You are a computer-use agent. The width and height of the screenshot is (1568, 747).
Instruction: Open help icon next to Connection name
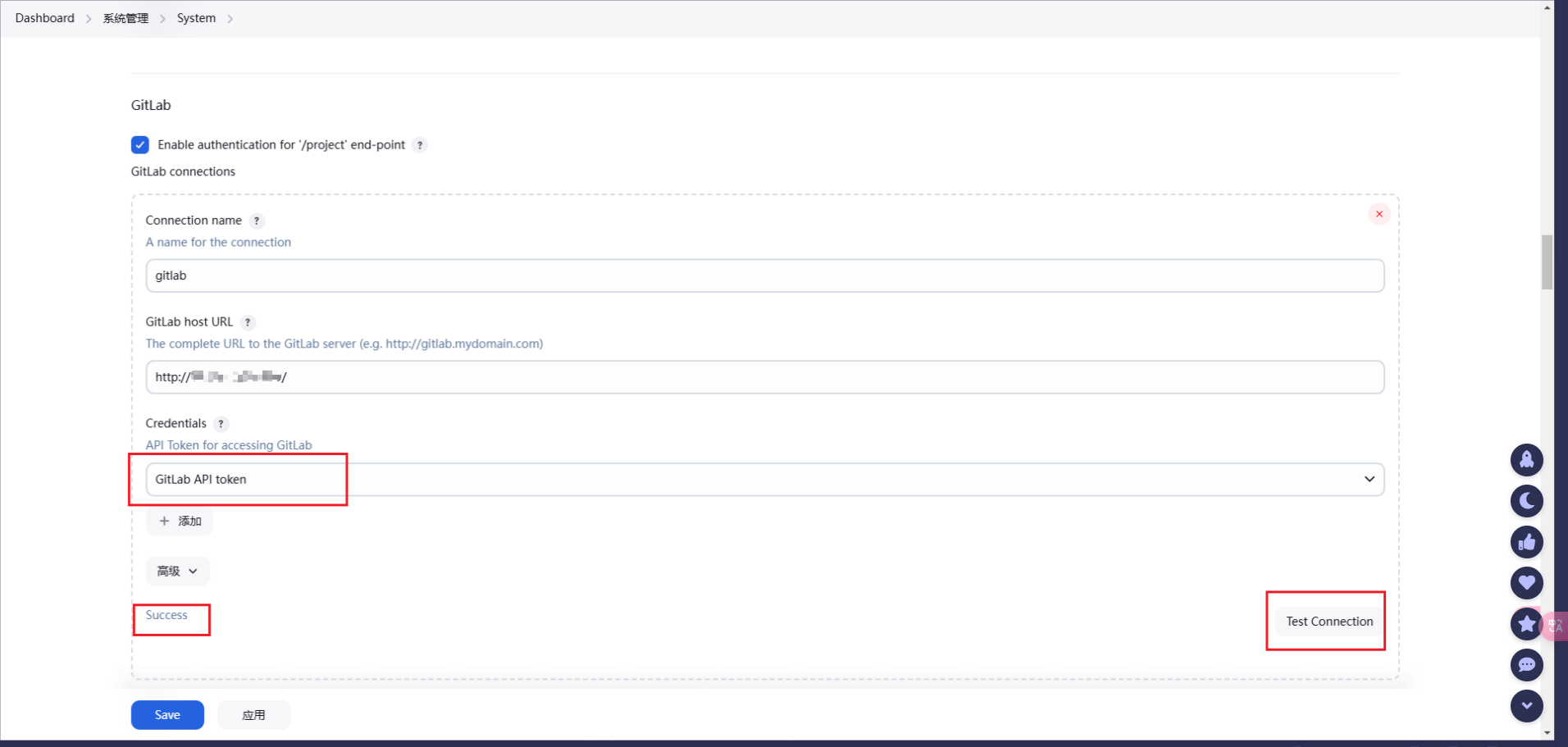click(257, 221)
